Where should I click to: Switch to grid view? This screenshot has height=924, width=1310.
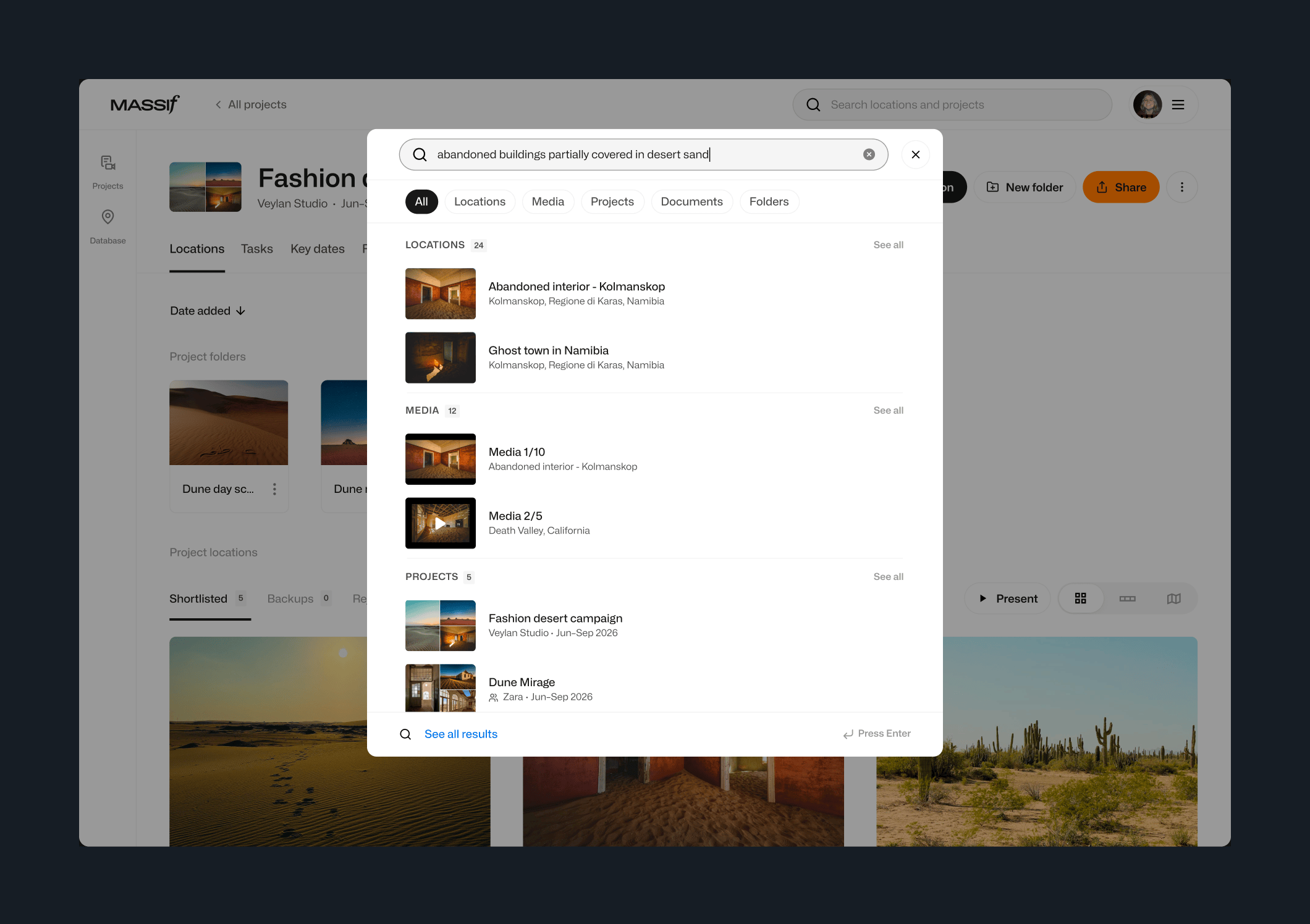pos(1080,598)
